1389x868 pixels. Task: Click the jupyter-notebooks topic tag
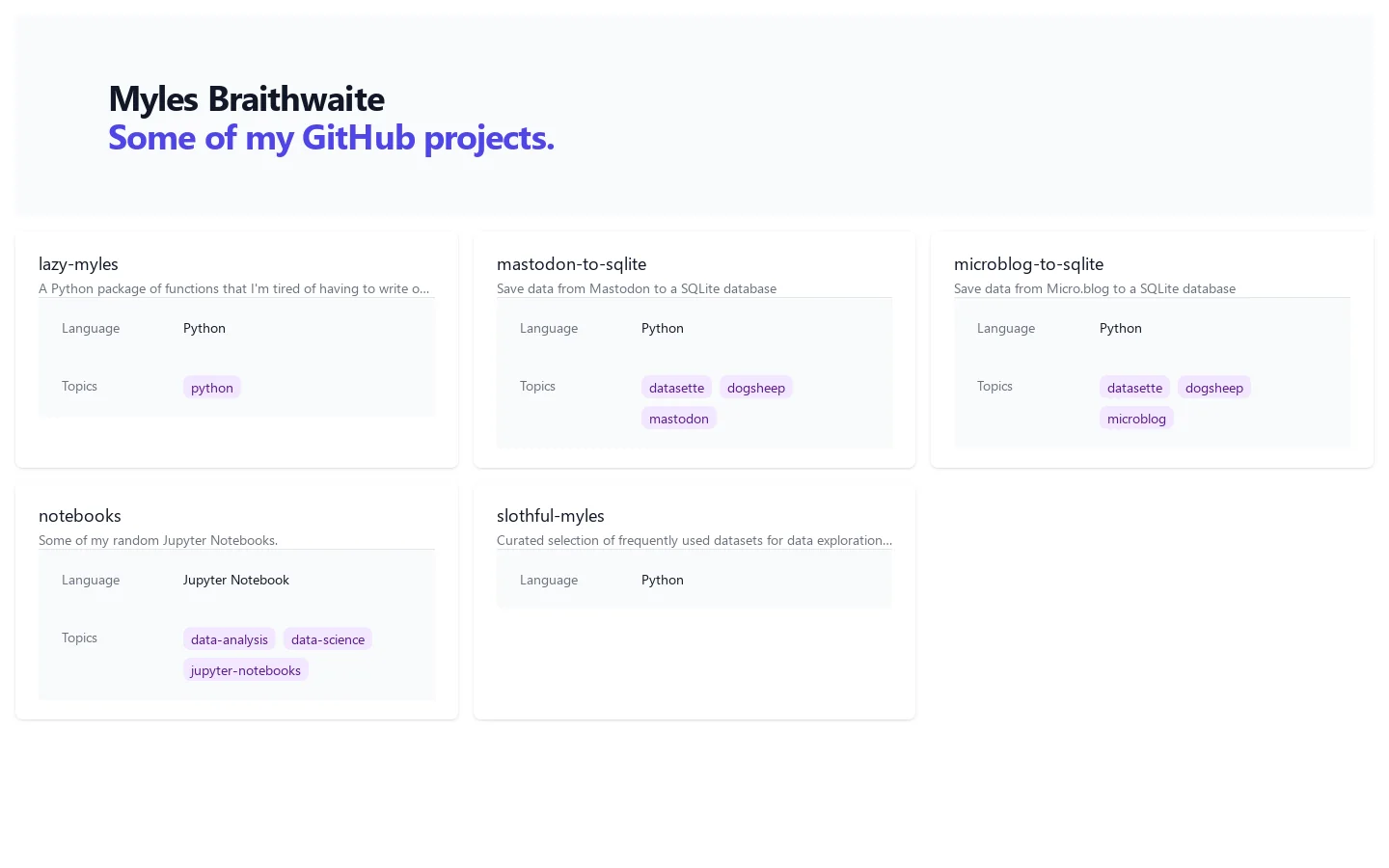(x=246, y=670)
